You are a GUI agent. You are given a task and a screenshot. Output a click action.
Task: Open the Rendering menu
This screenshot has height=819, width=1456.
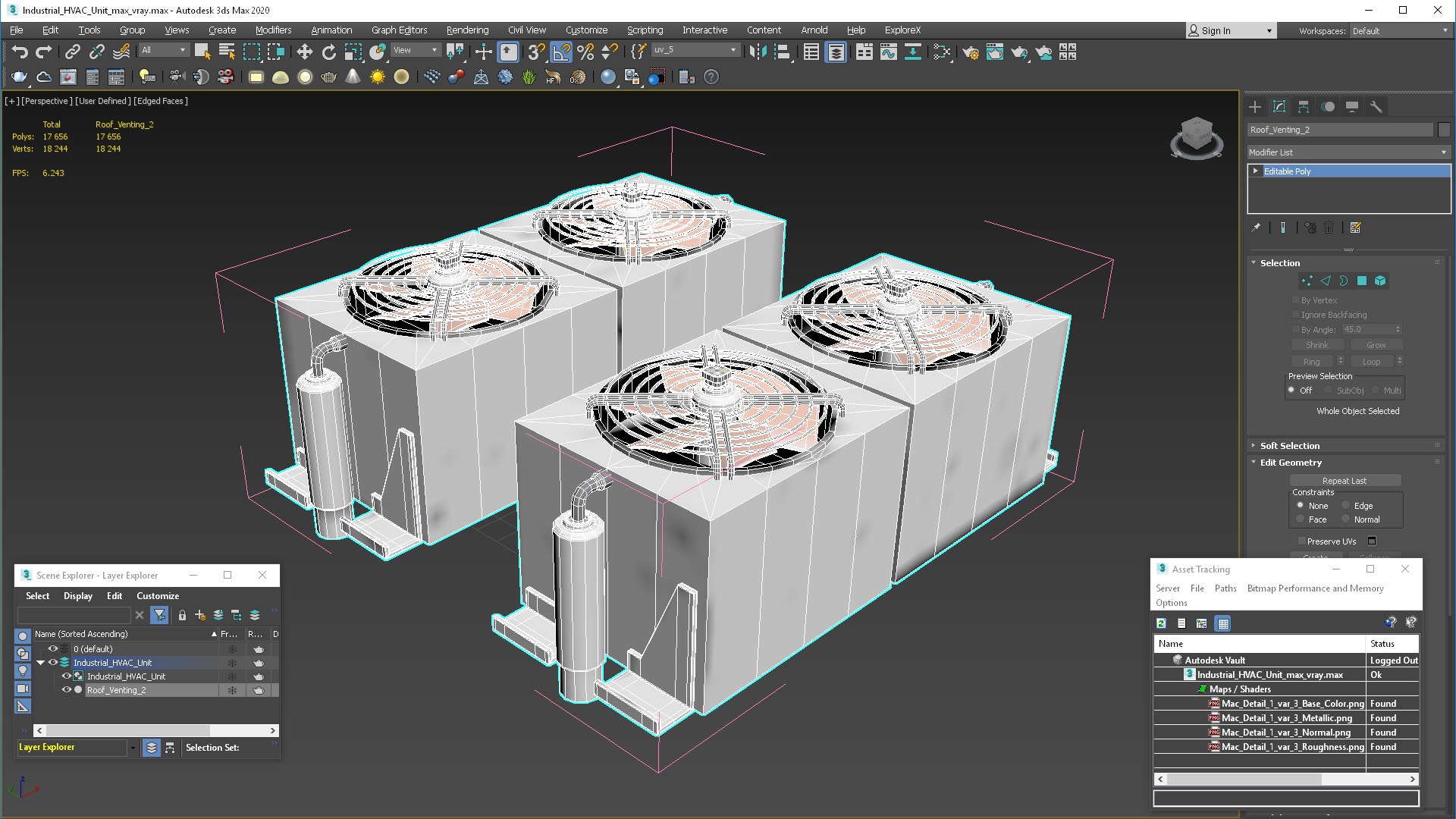(467, 30)
